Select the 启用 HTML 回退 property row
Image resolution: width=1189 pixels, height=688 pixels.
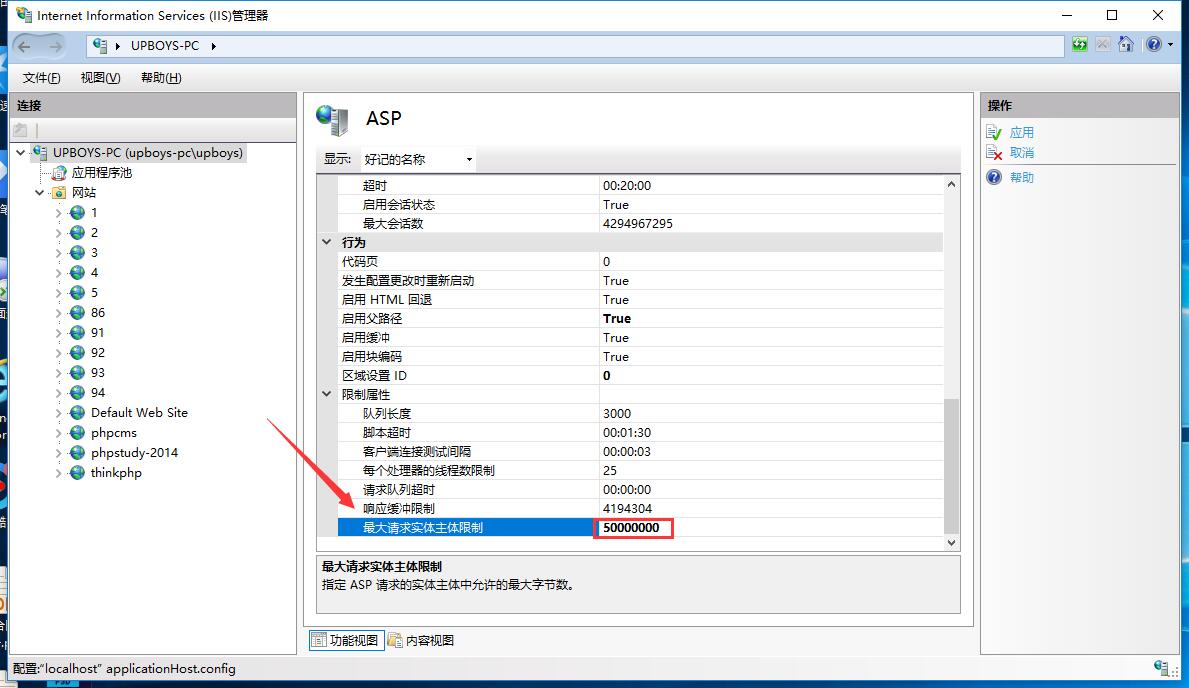tap(640, 300)
